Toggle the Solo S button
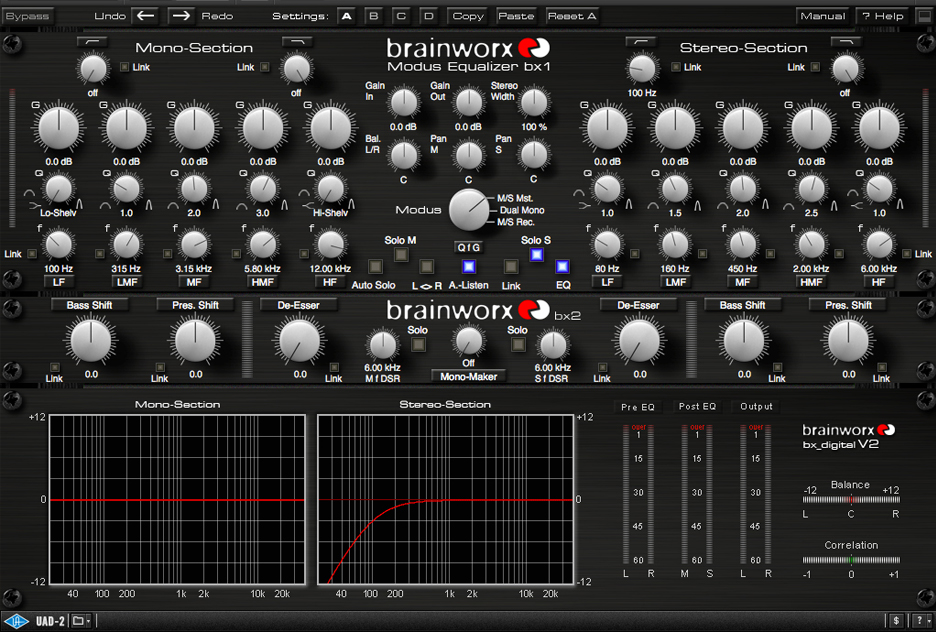 pyautogui.click(x=536, y=255)
